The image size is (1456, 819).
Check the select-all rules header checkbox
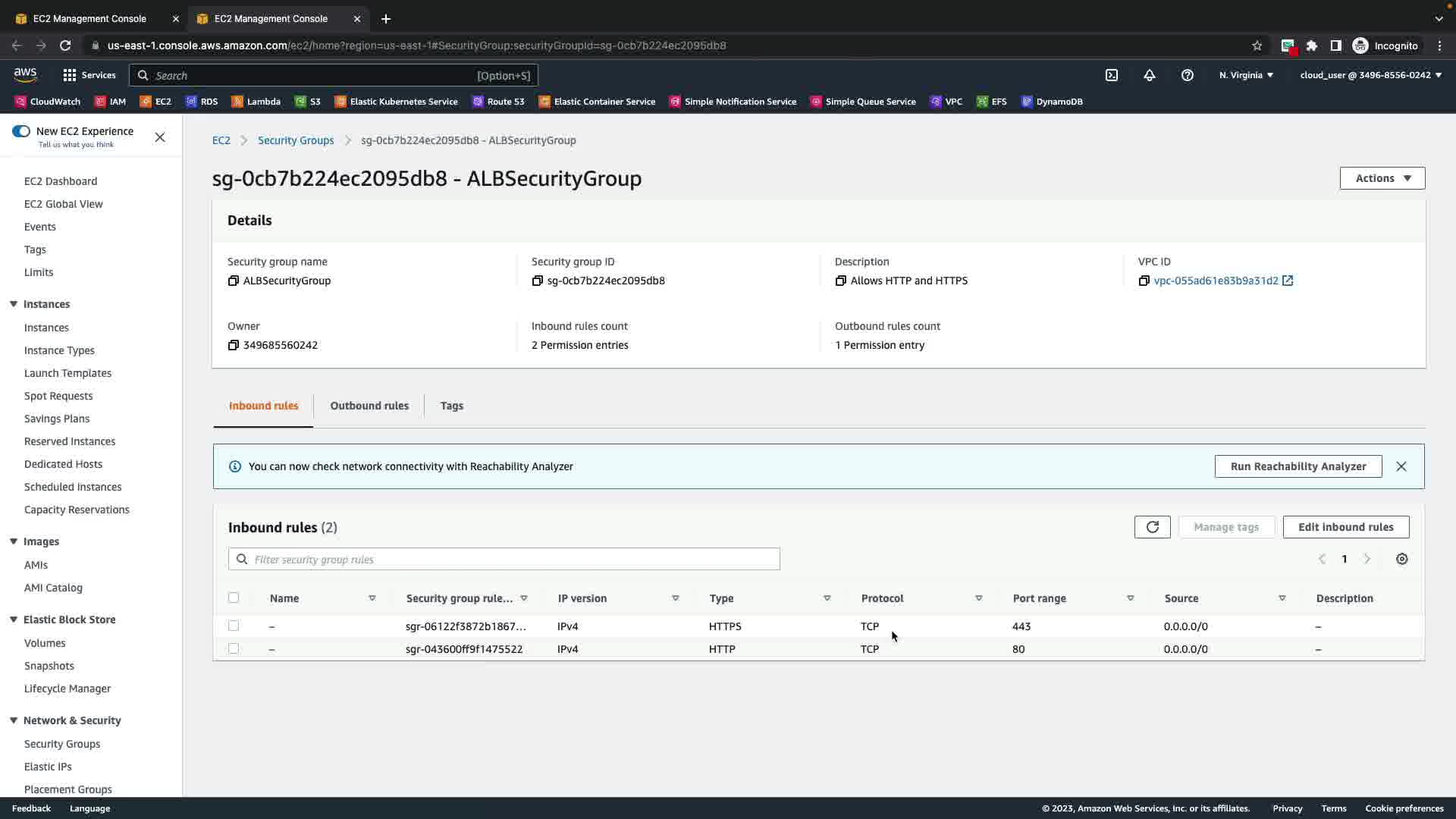tap(234, 598)
